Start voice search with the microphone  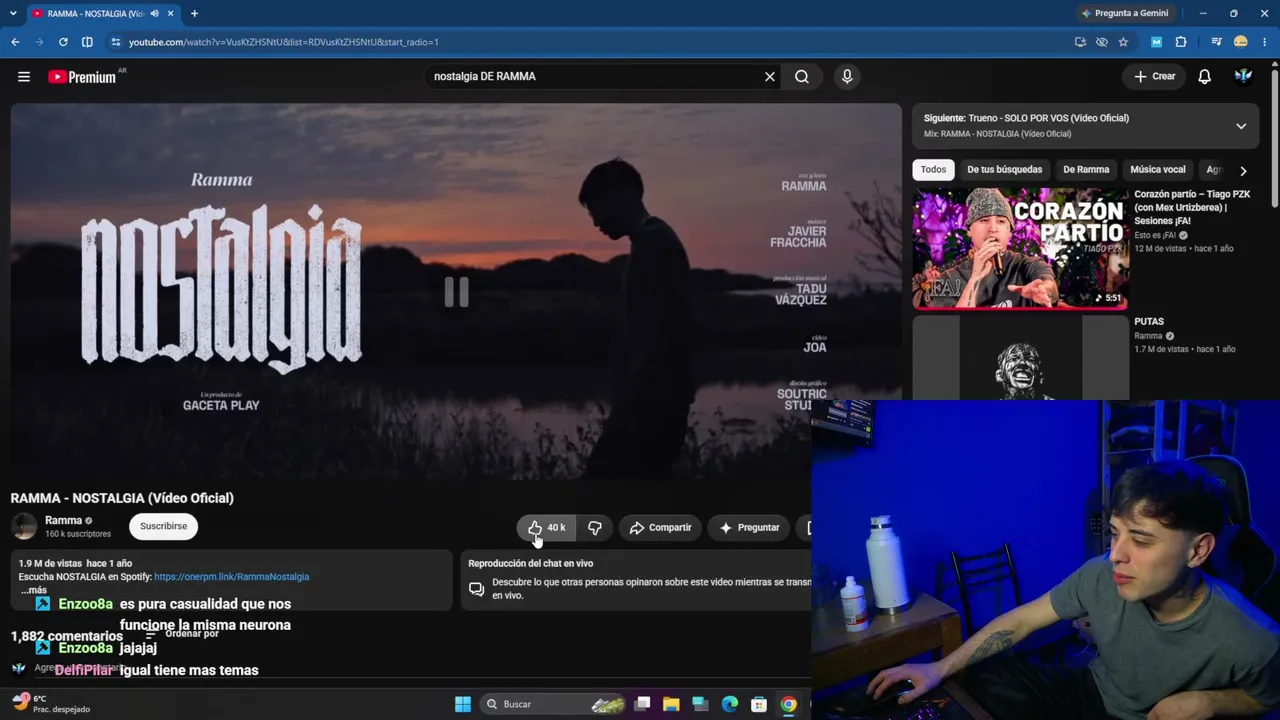[847, 76]
